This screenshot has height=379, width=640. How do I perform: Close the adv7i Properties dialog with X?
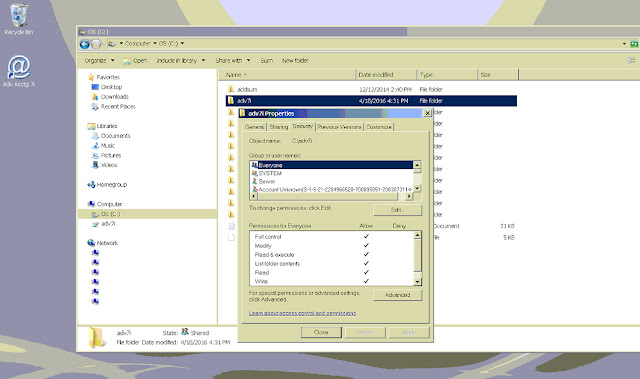coord(427,113)
